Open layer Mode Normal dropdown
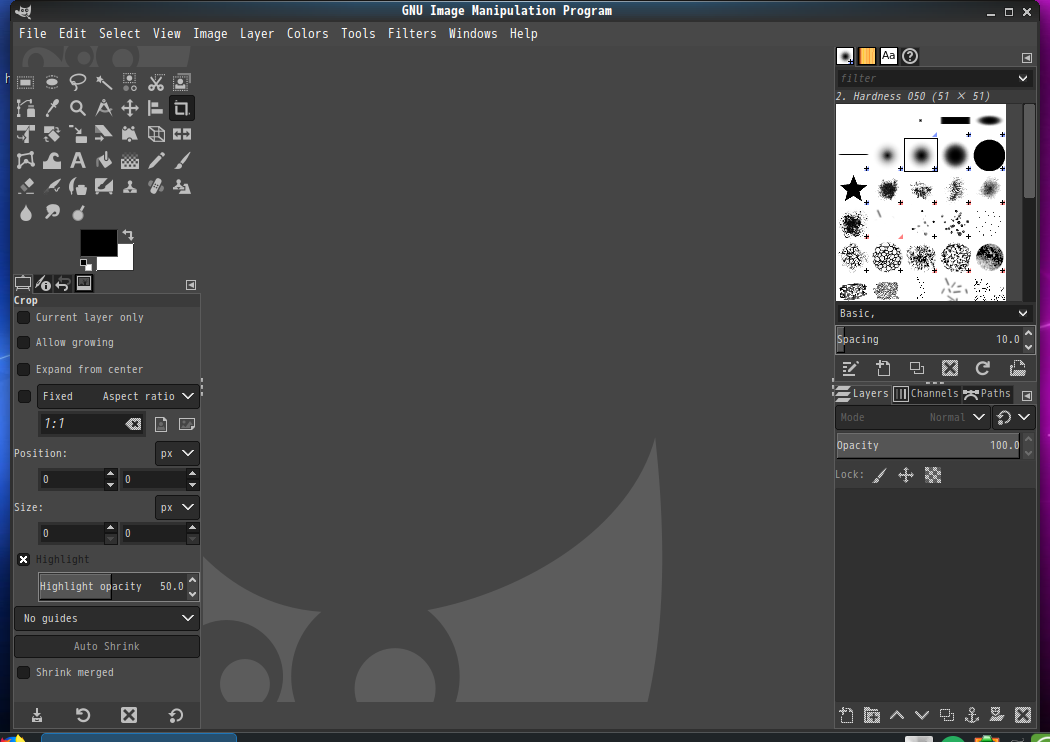Viewport: 1050px width, 742px height. pyautogui.click(x=912, y=417)
